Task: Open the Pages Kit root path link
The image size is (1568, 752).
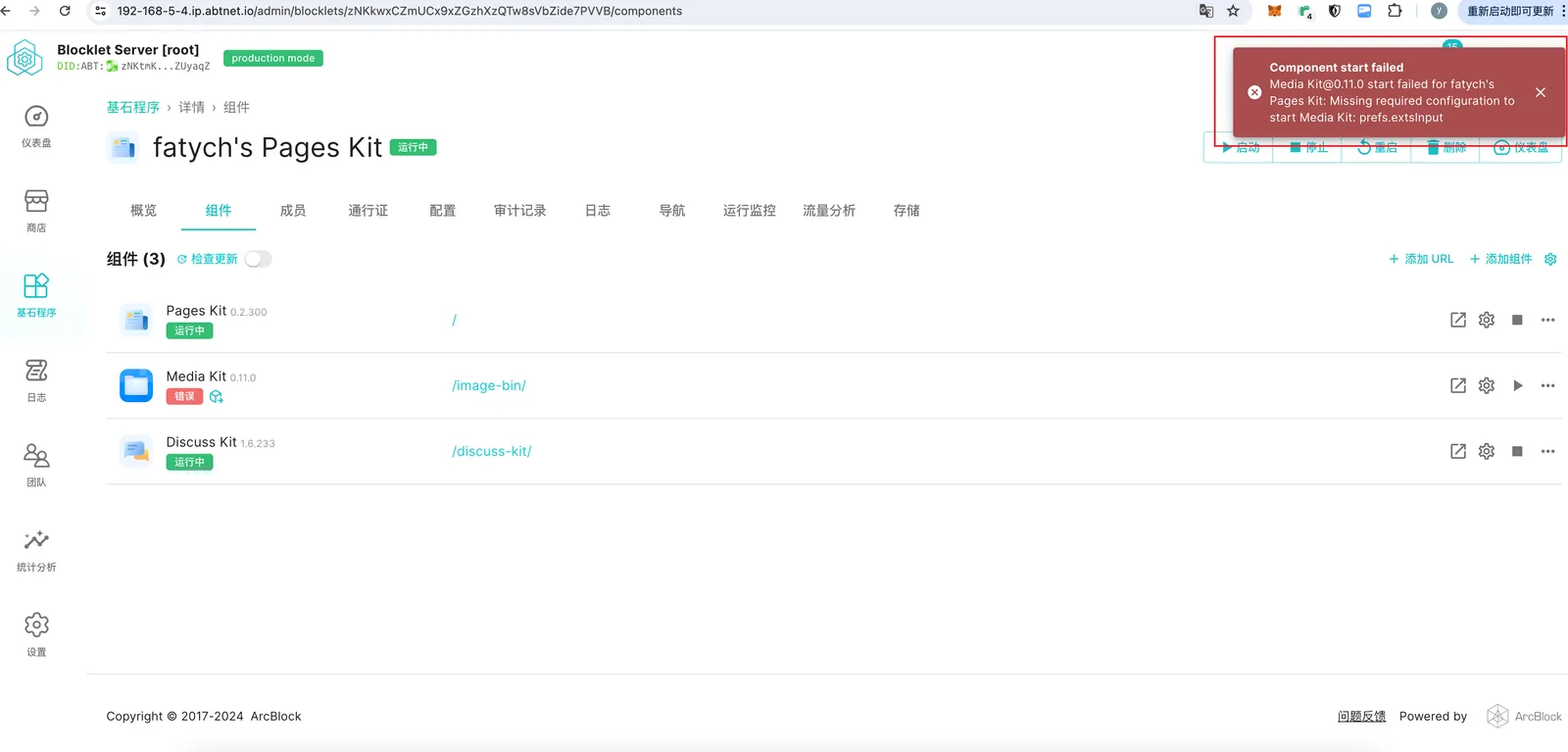Action: click(x=454, y=320)
